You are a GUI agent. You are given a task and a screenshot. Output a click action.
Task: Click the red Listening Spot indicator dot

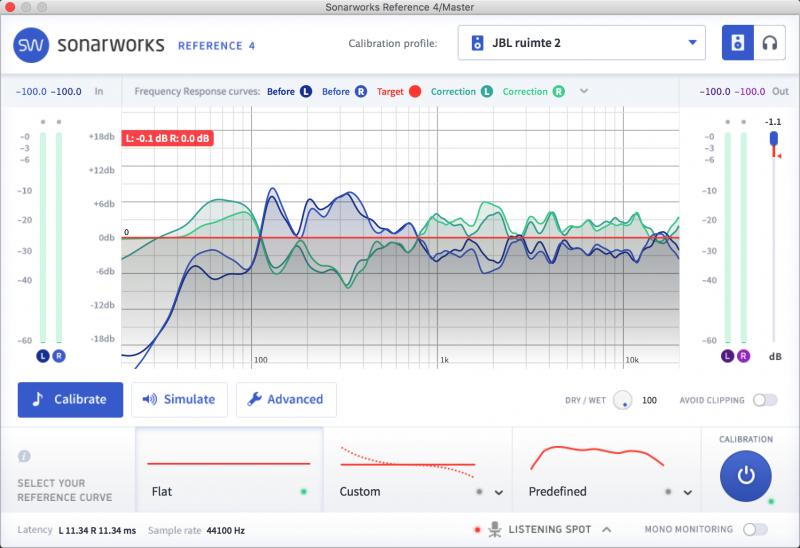click(477, 530)
